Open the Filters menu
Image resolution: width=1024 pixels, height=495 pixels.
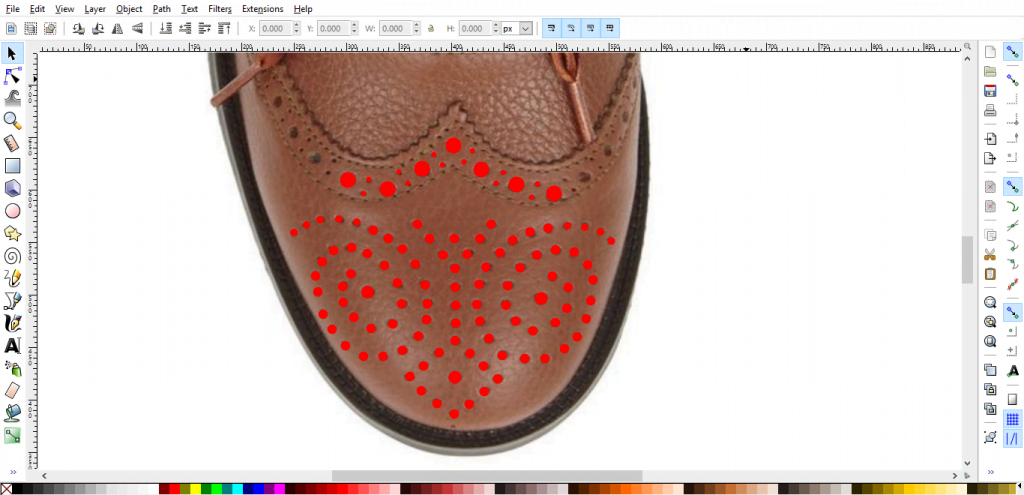coord(220,9)
